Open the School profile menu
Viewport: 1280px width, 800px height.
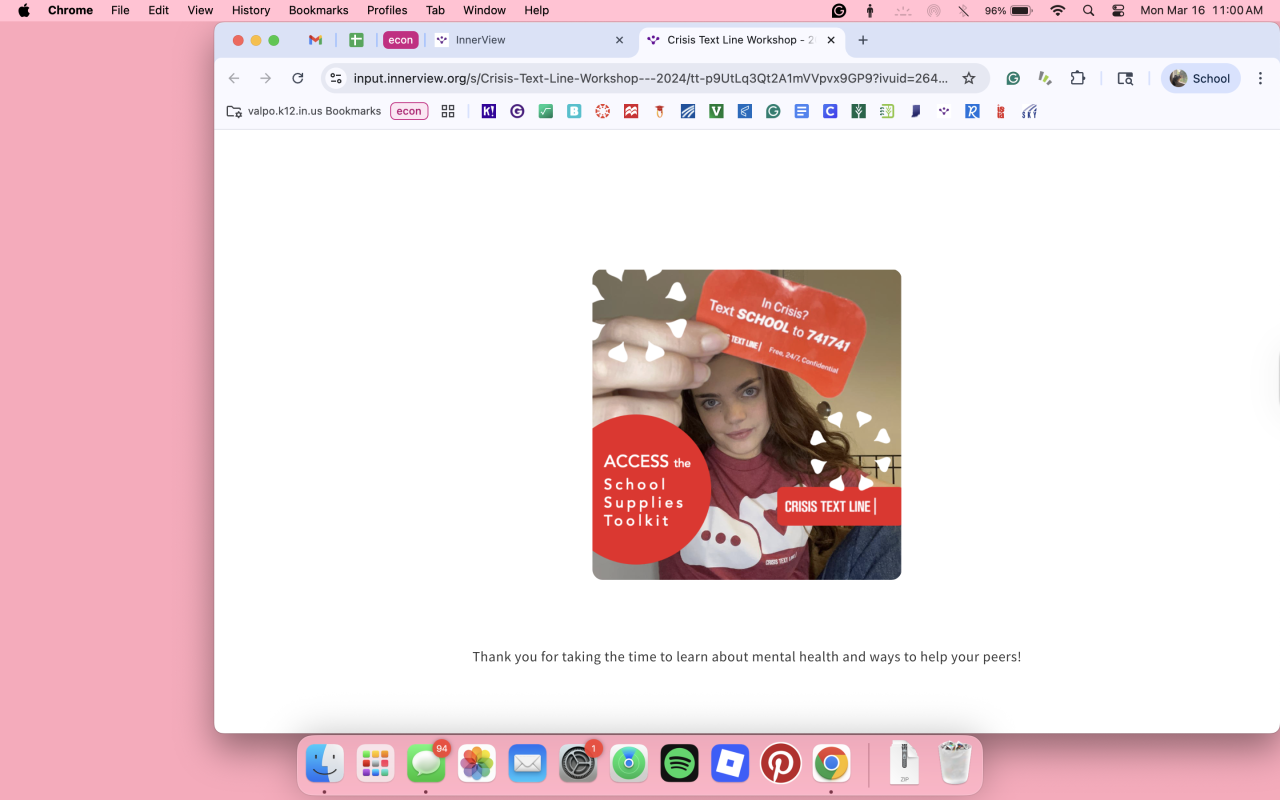pyautogui.click(x=1200, y=78)
